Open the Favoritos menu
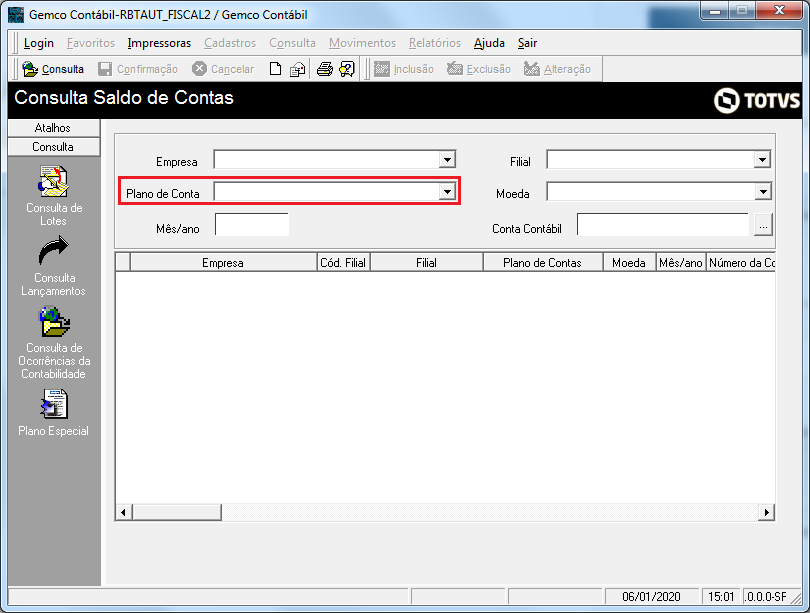 91,43
